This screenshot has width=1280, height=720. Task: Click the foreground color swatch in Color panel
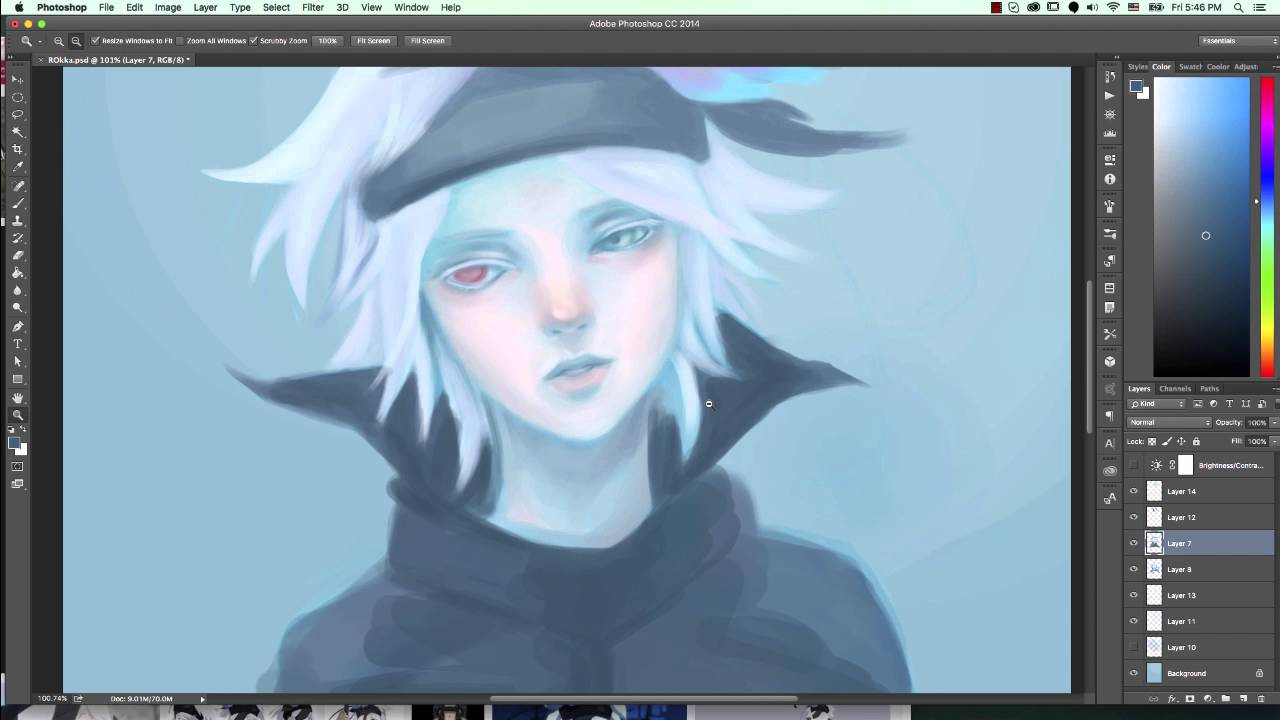(x=1136, y=87)
